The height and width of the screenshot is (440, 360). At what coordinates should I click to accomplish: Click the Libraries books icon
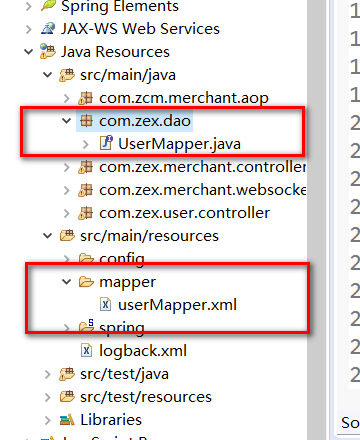click(67, 420)
